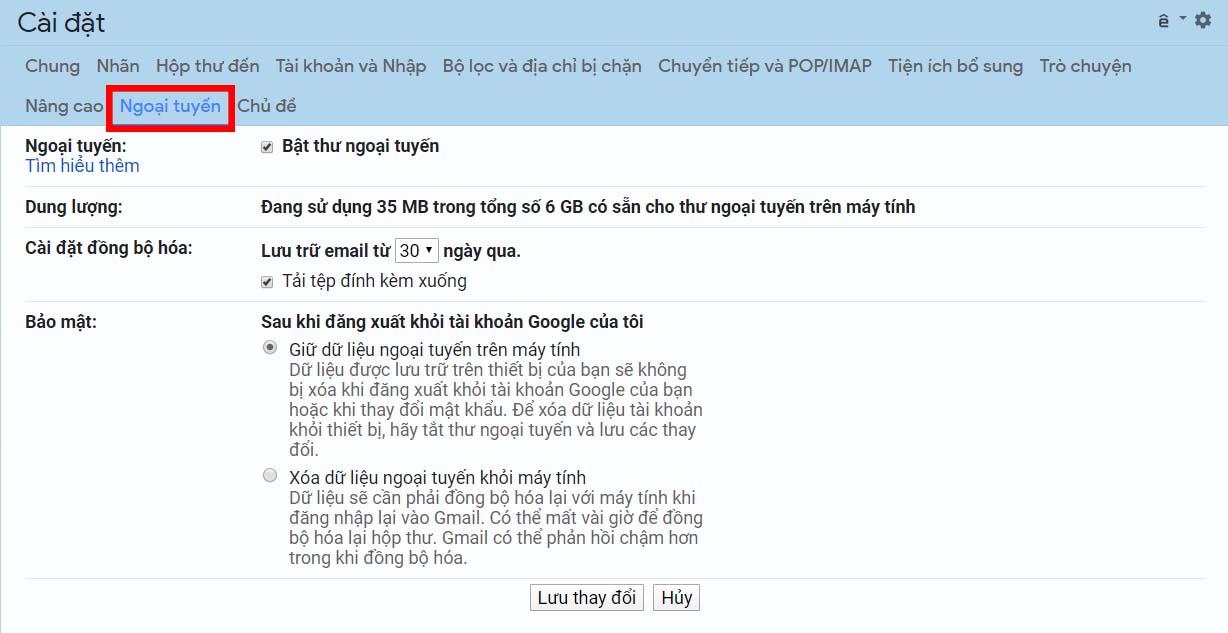This screenshot has width=1228, height=633.
Task: Switch to the Chung tab
Action: 52,66
